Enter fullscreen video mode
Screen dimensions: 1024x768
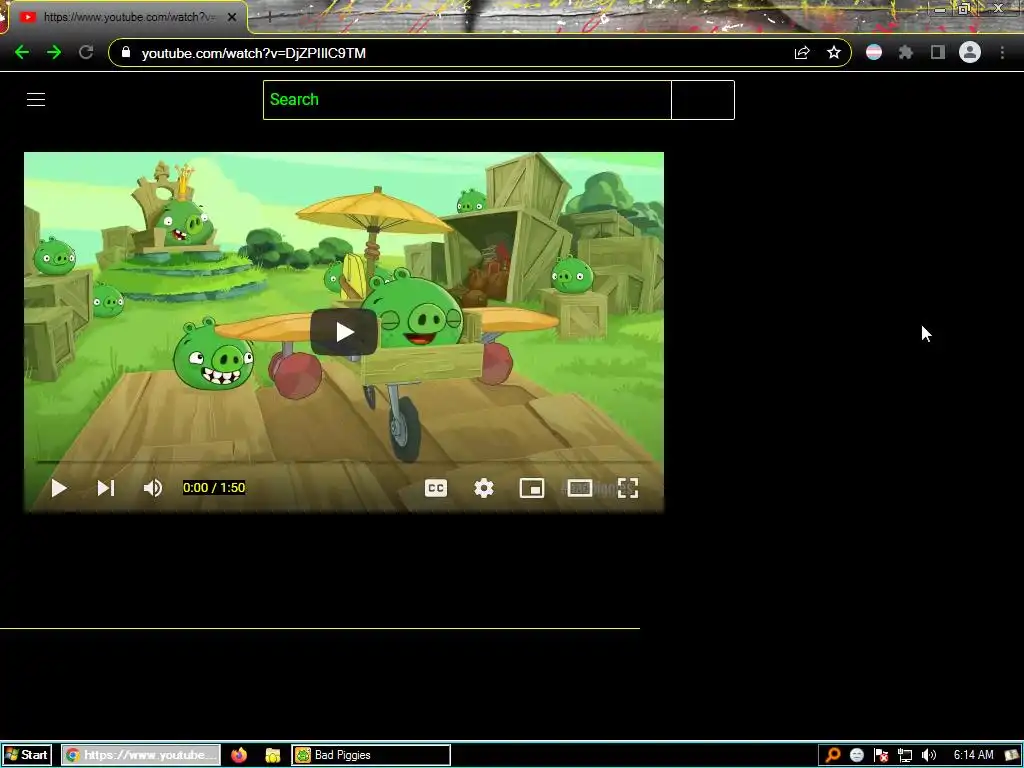628,488
